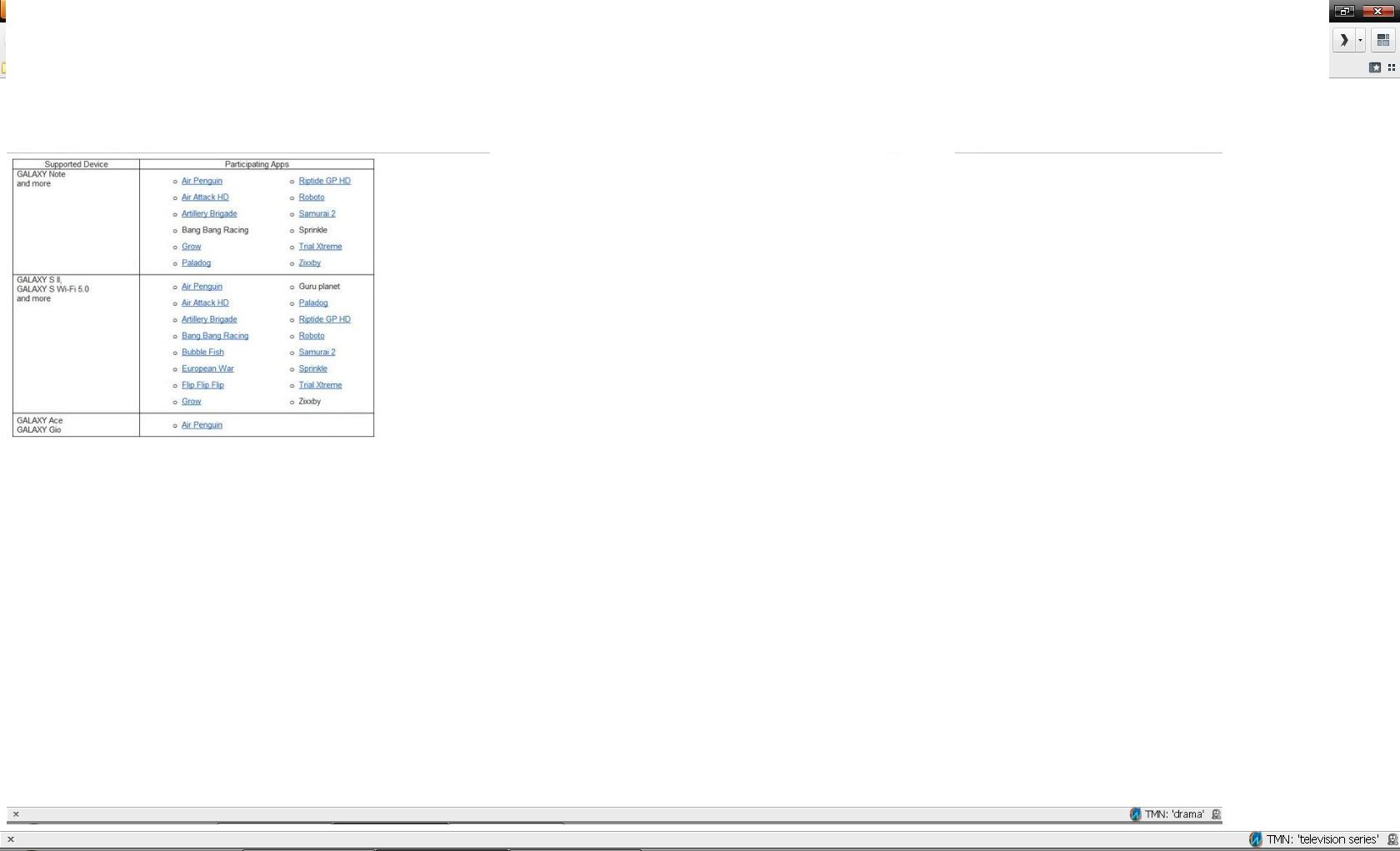Viewport: 1400px width, 851px height.
Task: Close the bottom add-on bar
Action: 11,839
